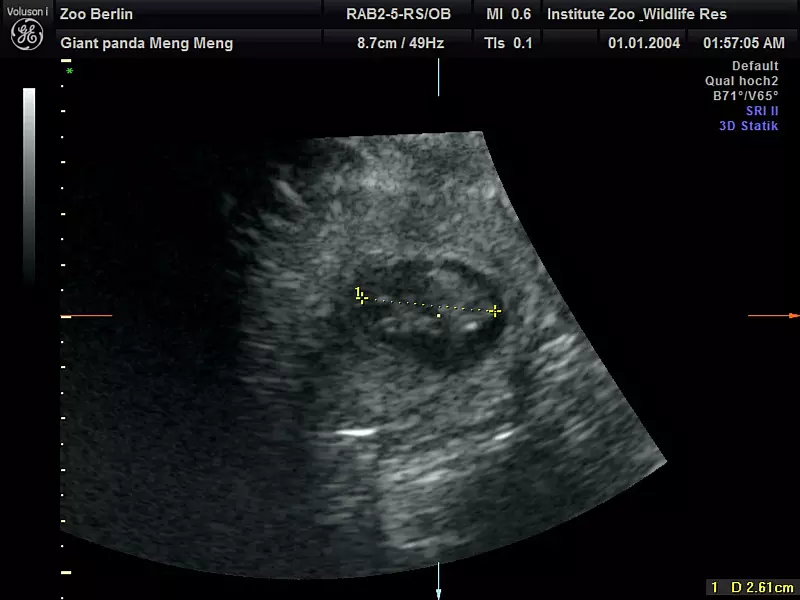Click patient name Giant panda Meng Meng
Viewport: 800px width, 600px height.
(x=147, y=43)
